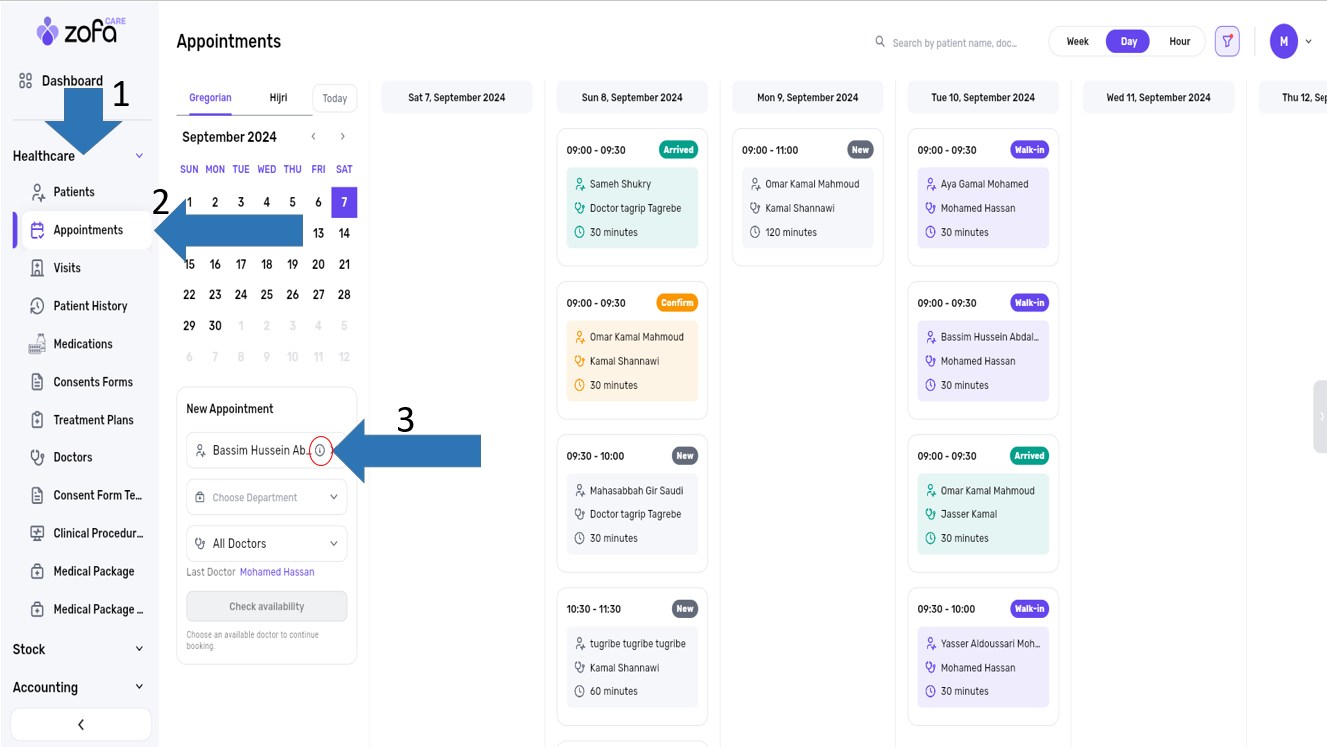Switch to the Hijri calendar tab

[x=278, y=98]
